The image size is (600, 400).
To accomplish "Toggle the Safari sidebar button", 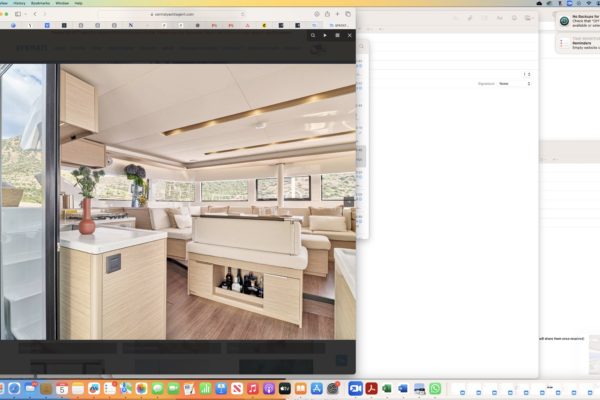I will (18, 14).
